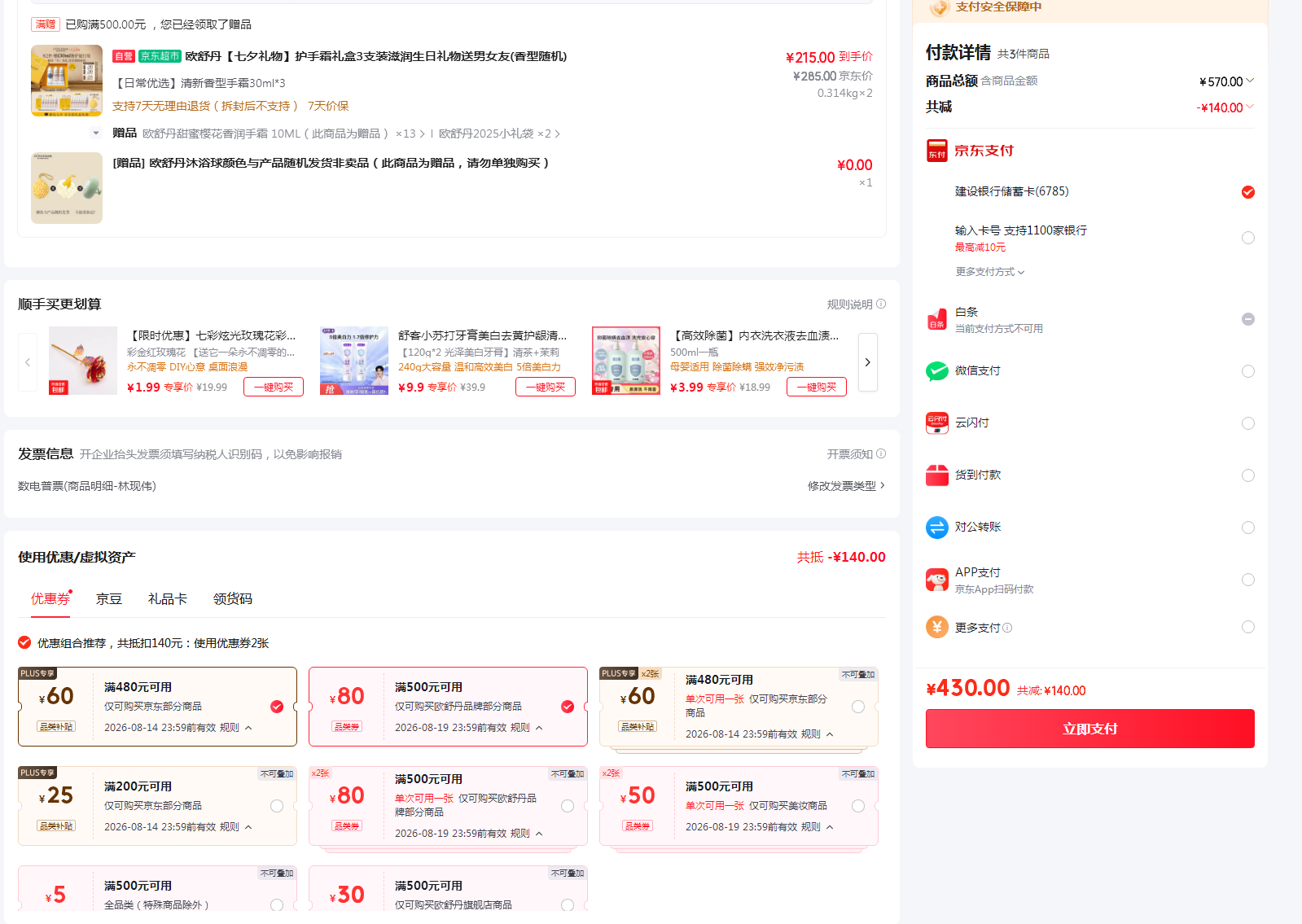This screenshot has width=1302, height=924.
Task: Open the rose flower product thumbnail
Action: 83,361
